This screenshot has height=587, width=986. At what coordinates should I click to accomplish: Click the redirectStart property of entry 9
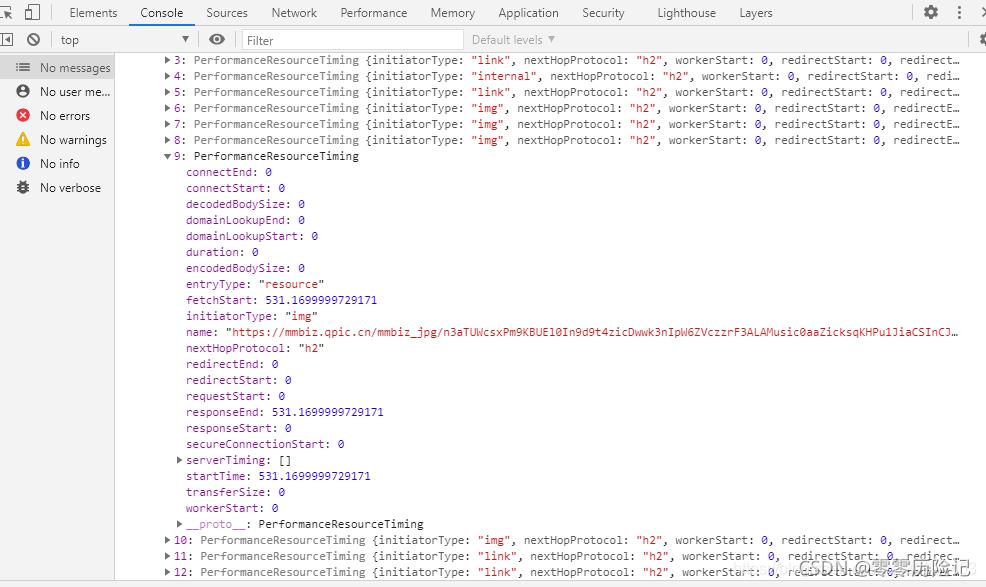(x=229, y=380)
